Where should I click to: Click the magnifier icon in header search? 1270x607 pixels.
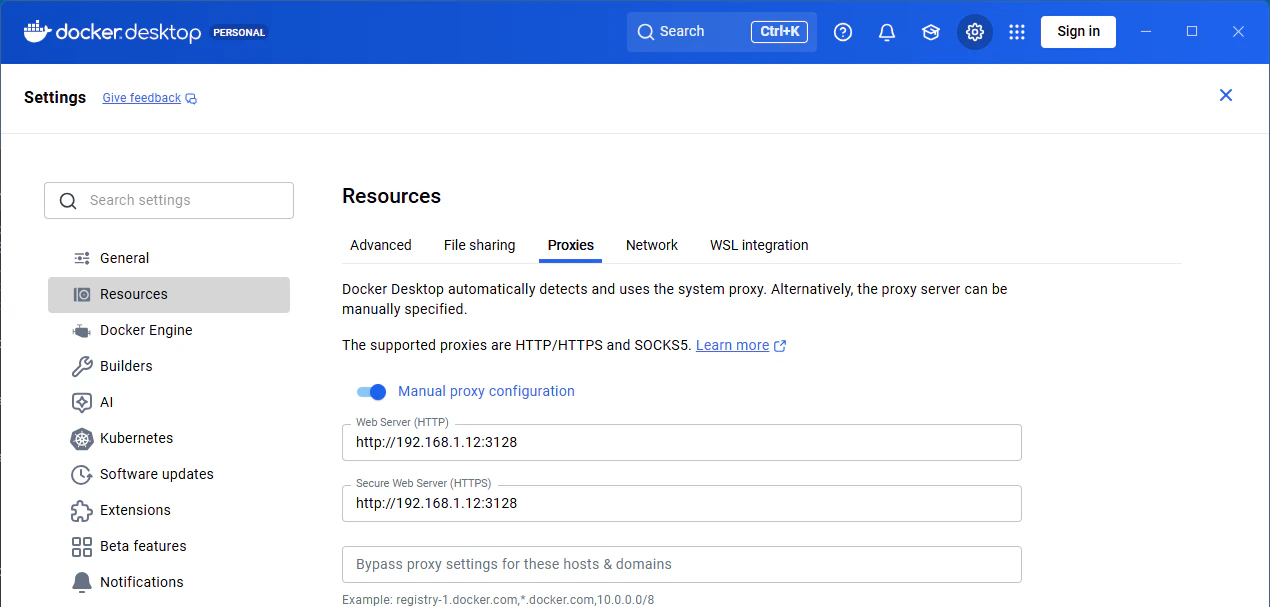[646, 32]
